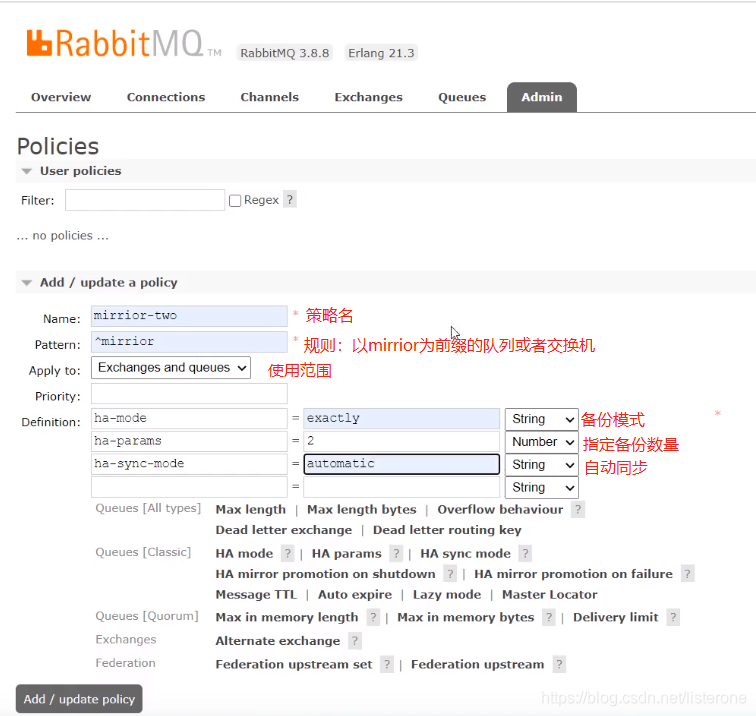756x716 pixels.
Task: Click Add / update policy button
Action: coord(79,699)
